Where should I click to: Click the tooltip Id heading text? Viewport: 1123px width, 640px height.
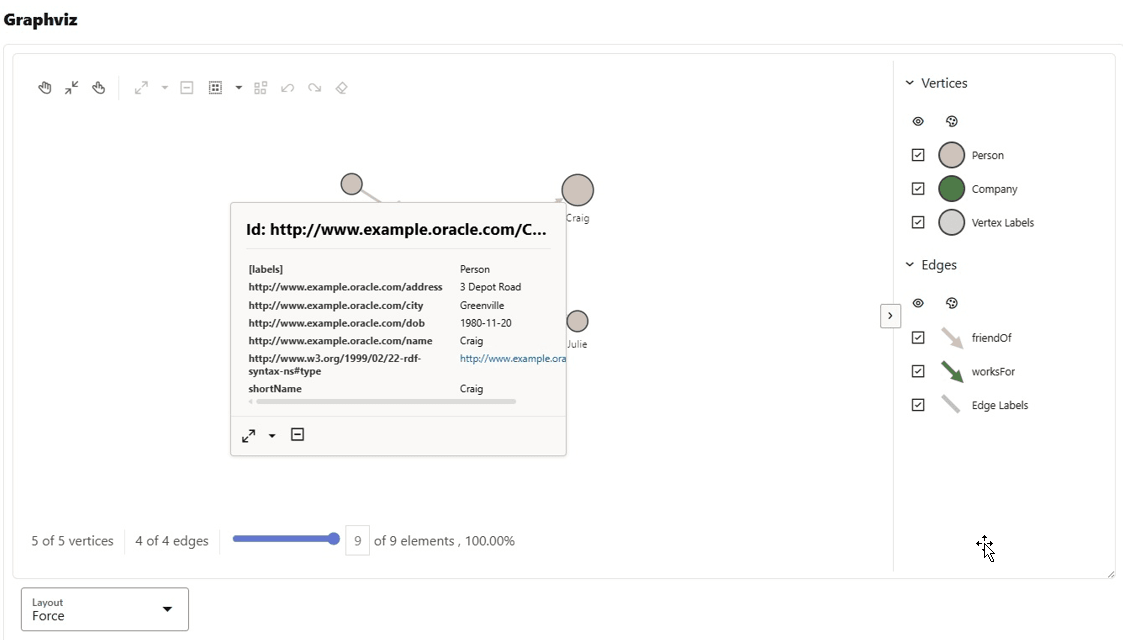click(x=396, y=230)
